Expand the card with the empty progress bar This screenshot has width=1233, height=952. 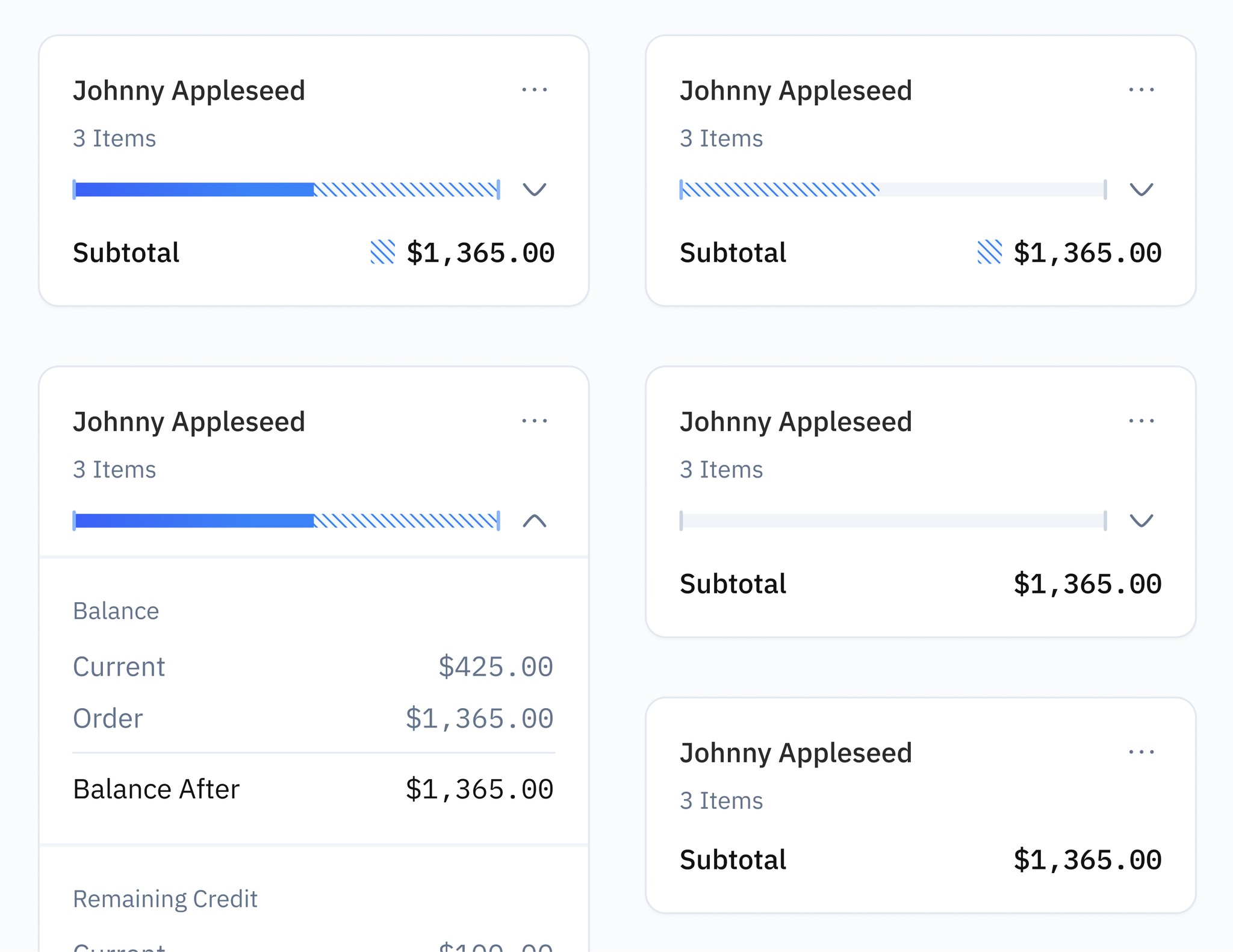pos(1141,520)
